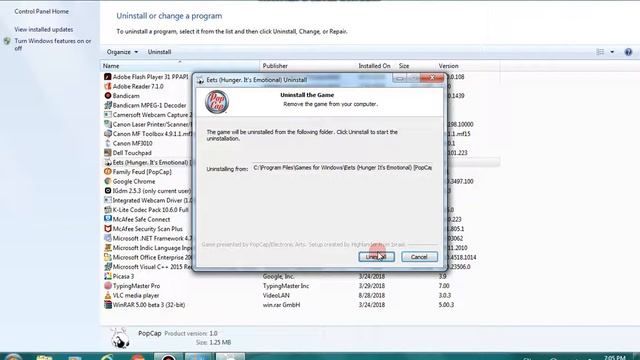Cancel the game uninstall dialog
This screenshot has width=640, height=360.
419,257
